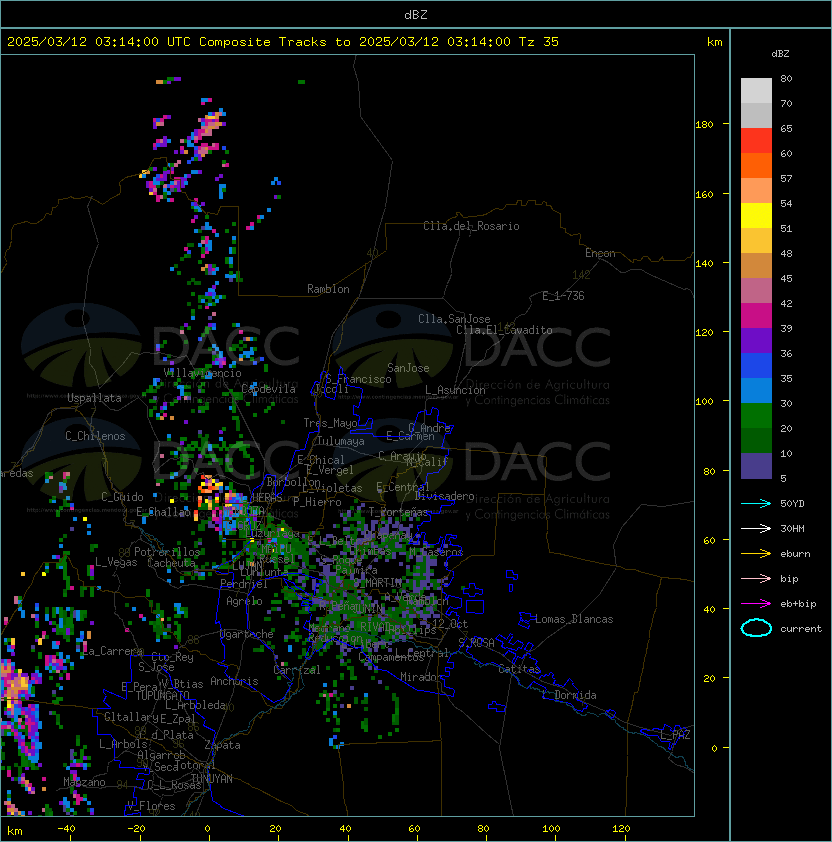Click the 'L_Dormida' map label

point(569,695)
